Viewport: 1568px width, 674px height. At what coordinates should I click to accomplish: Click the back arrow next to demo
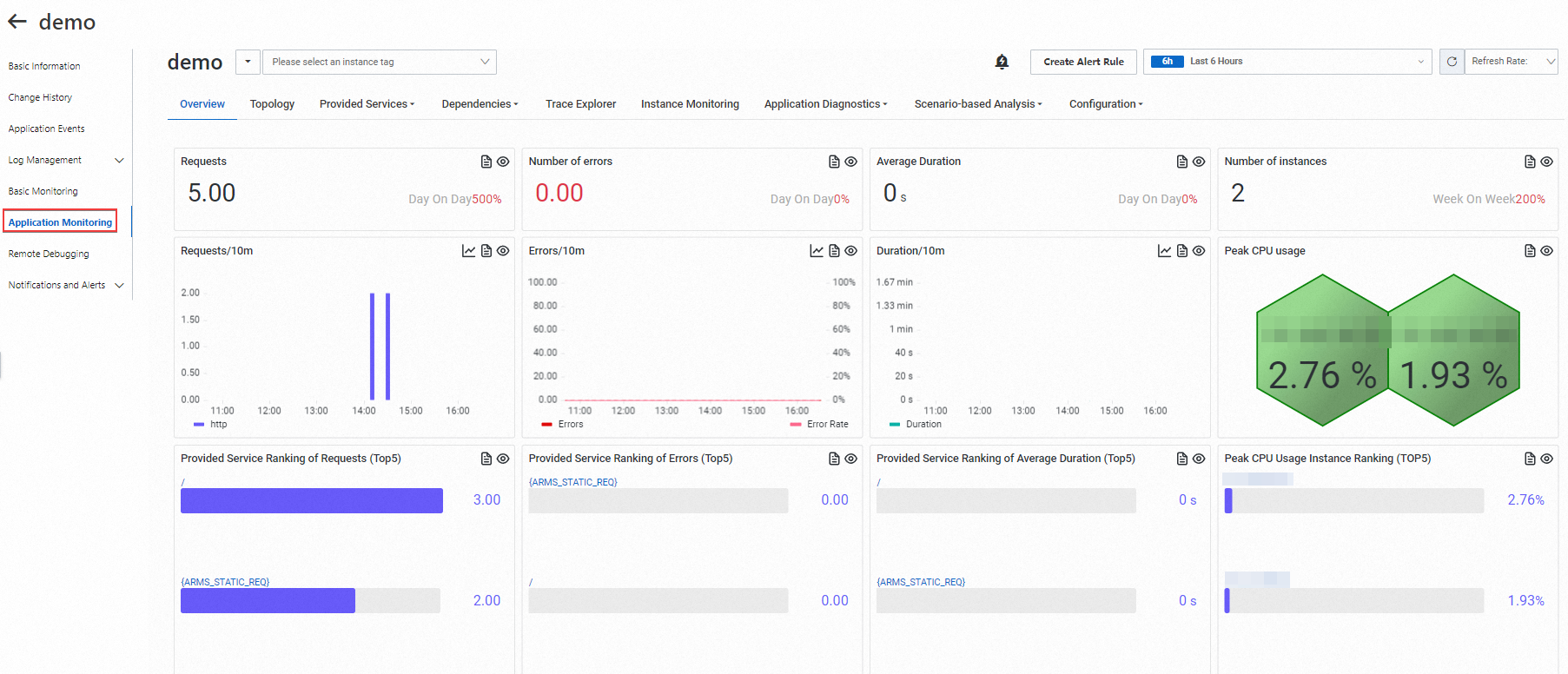[17, 22]
